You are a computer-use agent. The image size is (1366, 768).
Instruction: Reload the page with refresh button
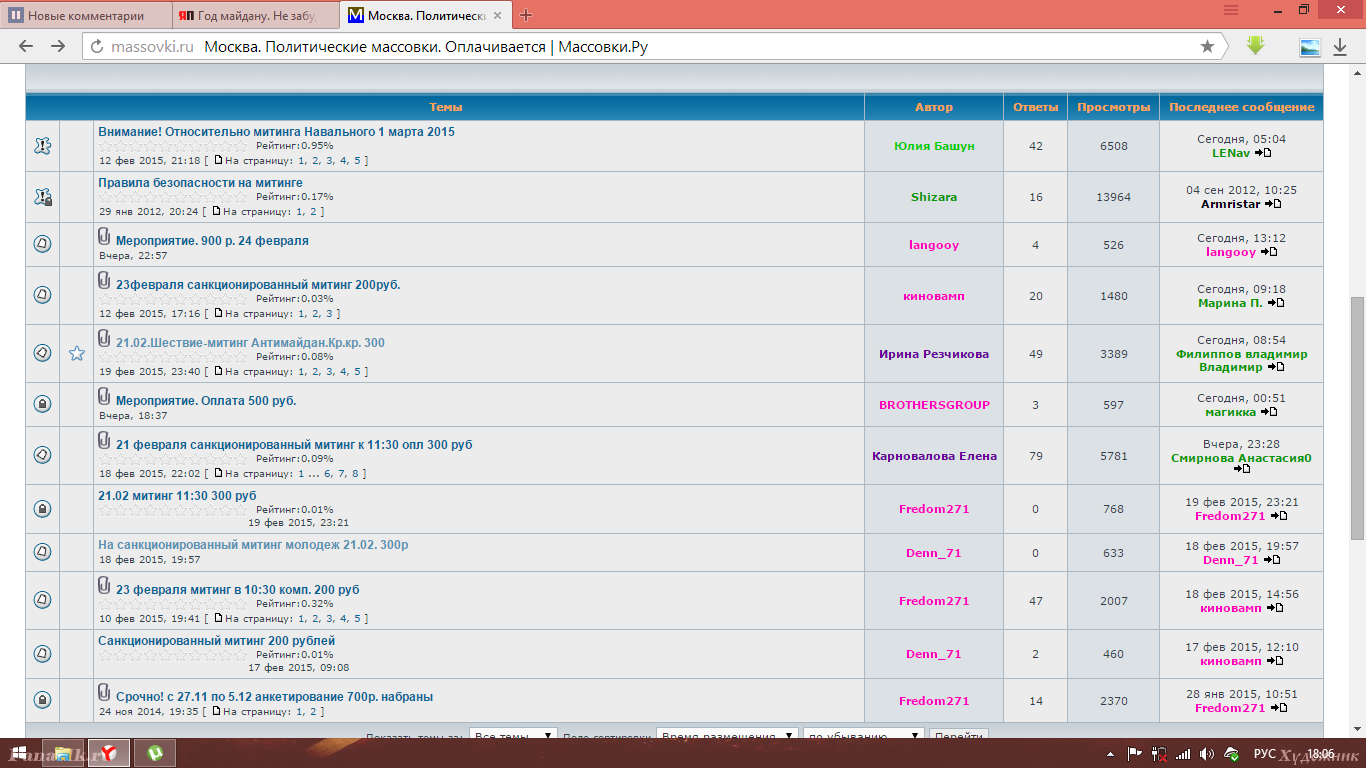97,47
